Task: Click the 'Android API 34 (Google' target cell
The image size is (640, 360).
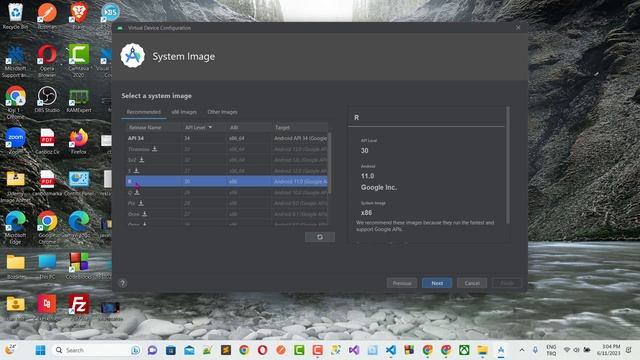Action: [x=300, y=138]
